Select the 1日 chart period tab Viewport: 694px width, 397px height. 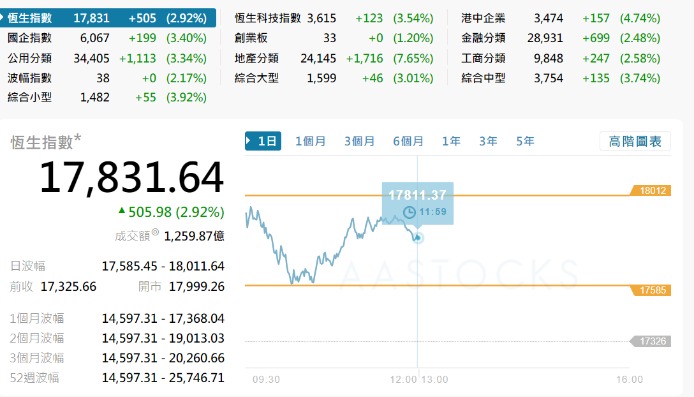tap(263, 141)
